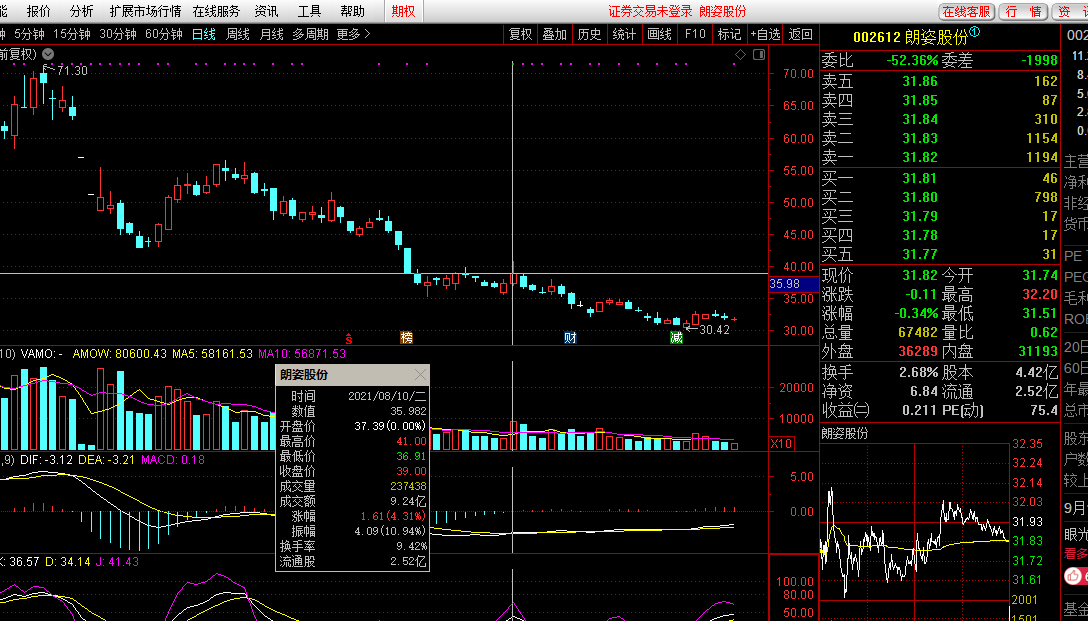Click the 减 shareholder reduction marker
Screen dimensions: 1088x621
pos(676,339)
